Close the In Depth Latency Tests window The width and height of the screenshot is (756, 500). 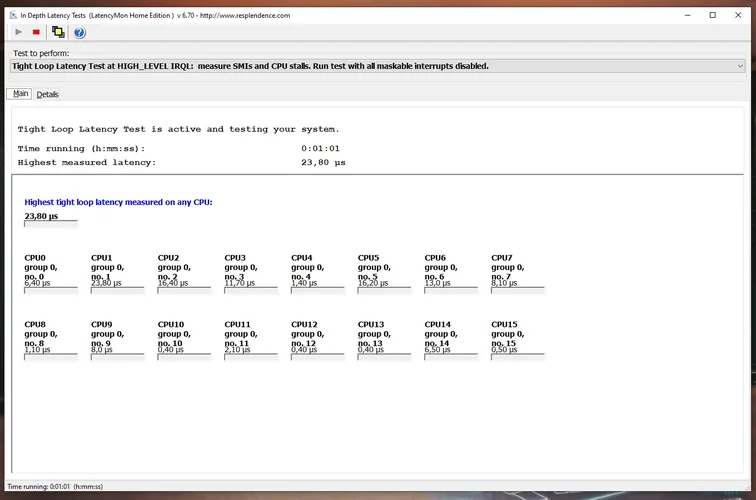tap(739, 15)
